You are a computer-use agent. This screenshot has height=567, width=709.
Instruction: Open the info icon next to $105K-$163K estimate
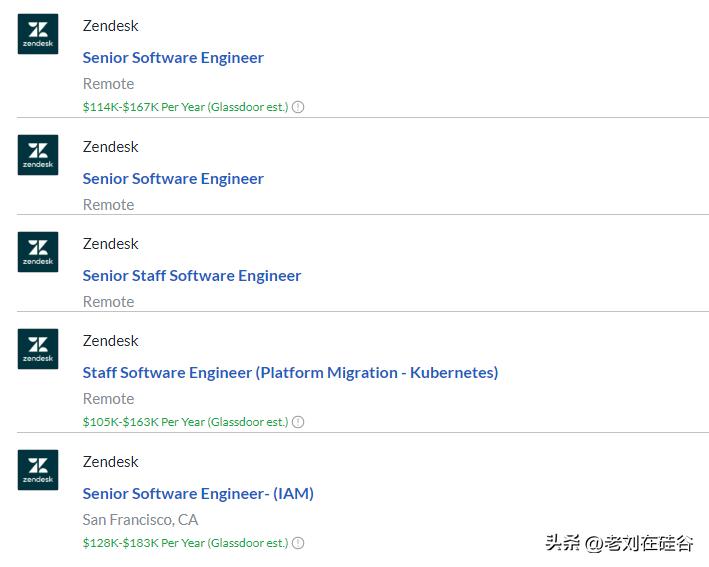pyautogui.click(x=298, y=422)
